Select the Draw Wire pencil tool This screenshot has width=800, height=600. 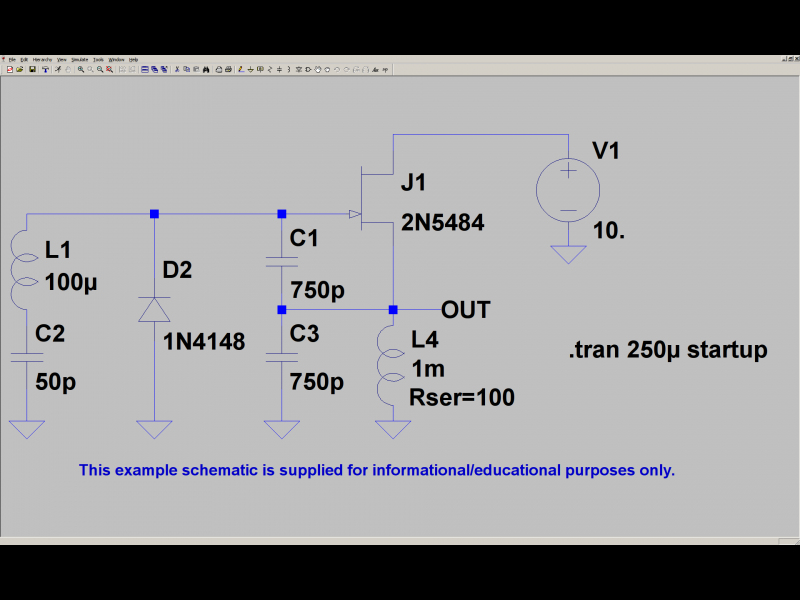point(241,69)
